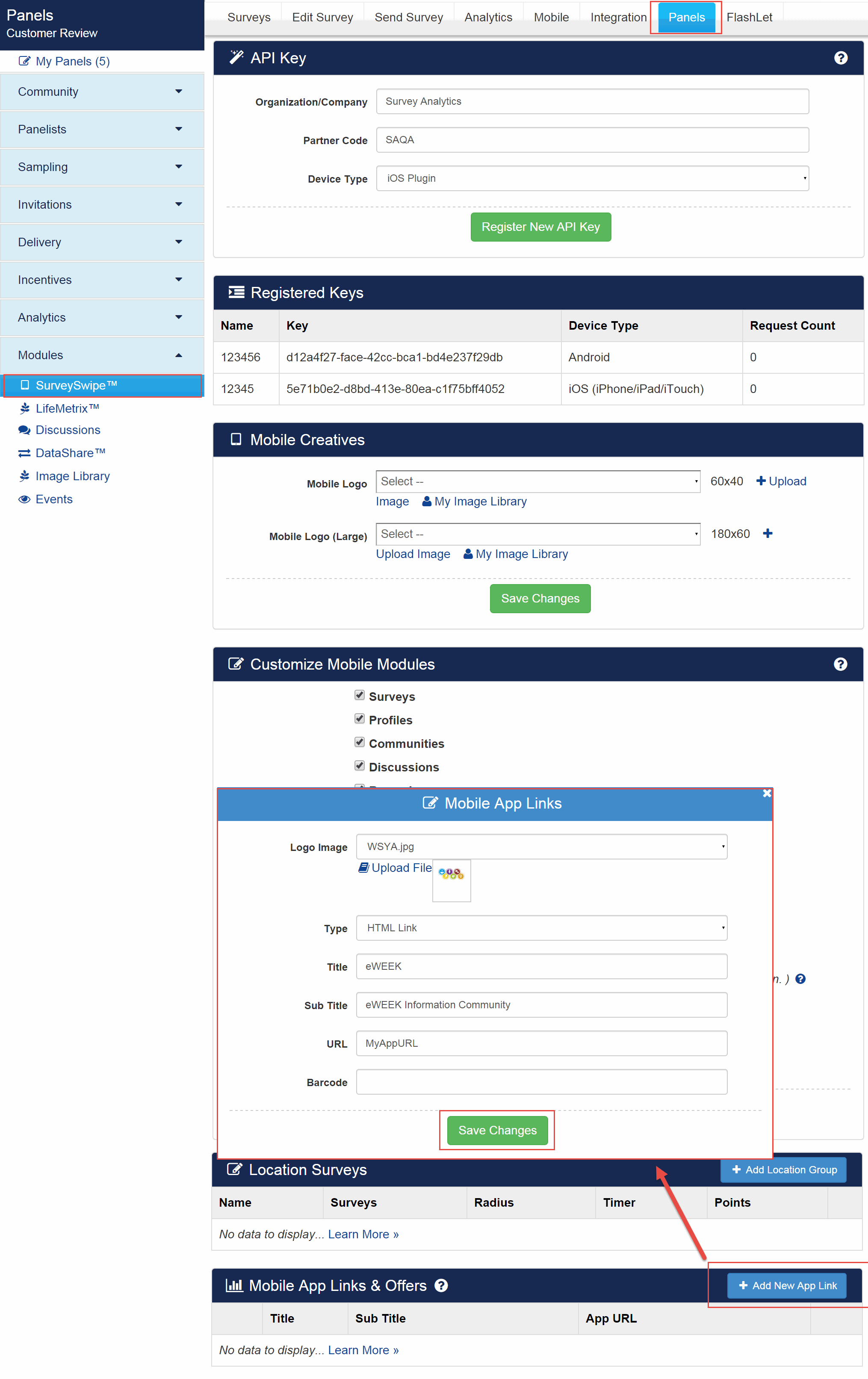The image size is (868, 1379).
Task: Open Discussions from the Modules sidebar
Action: click(68, 429)
